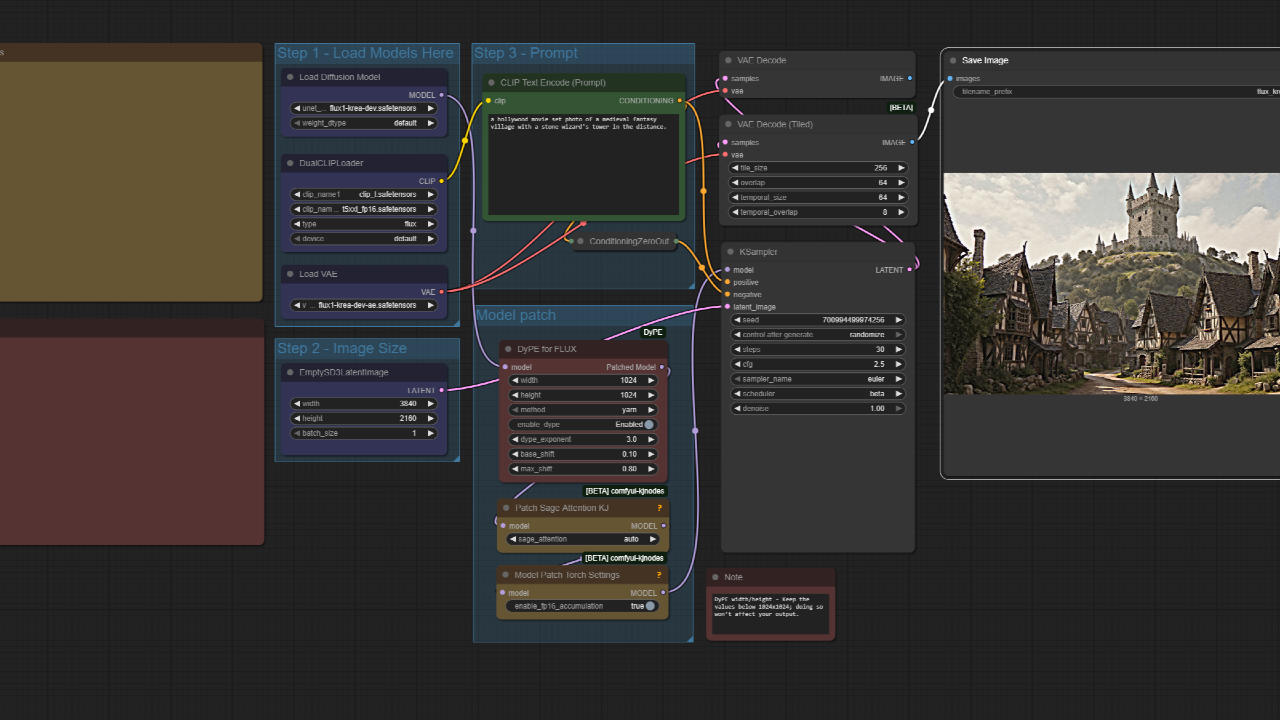The width and height of the screenshot is (1280, 720).
Task: Click the collapse dot on CLIP Text Encode (Prompt)
Action: coord(490,82)
